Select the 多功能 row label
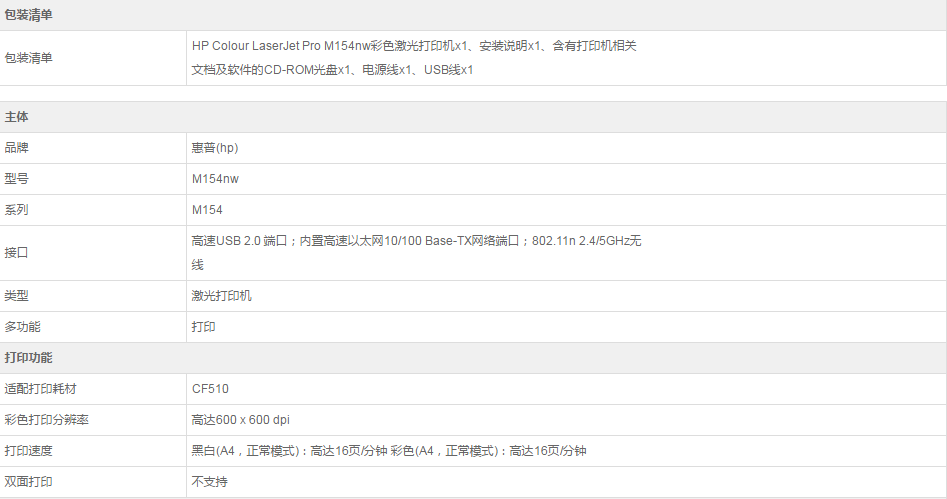947x499 pixels. click(22, 327)
